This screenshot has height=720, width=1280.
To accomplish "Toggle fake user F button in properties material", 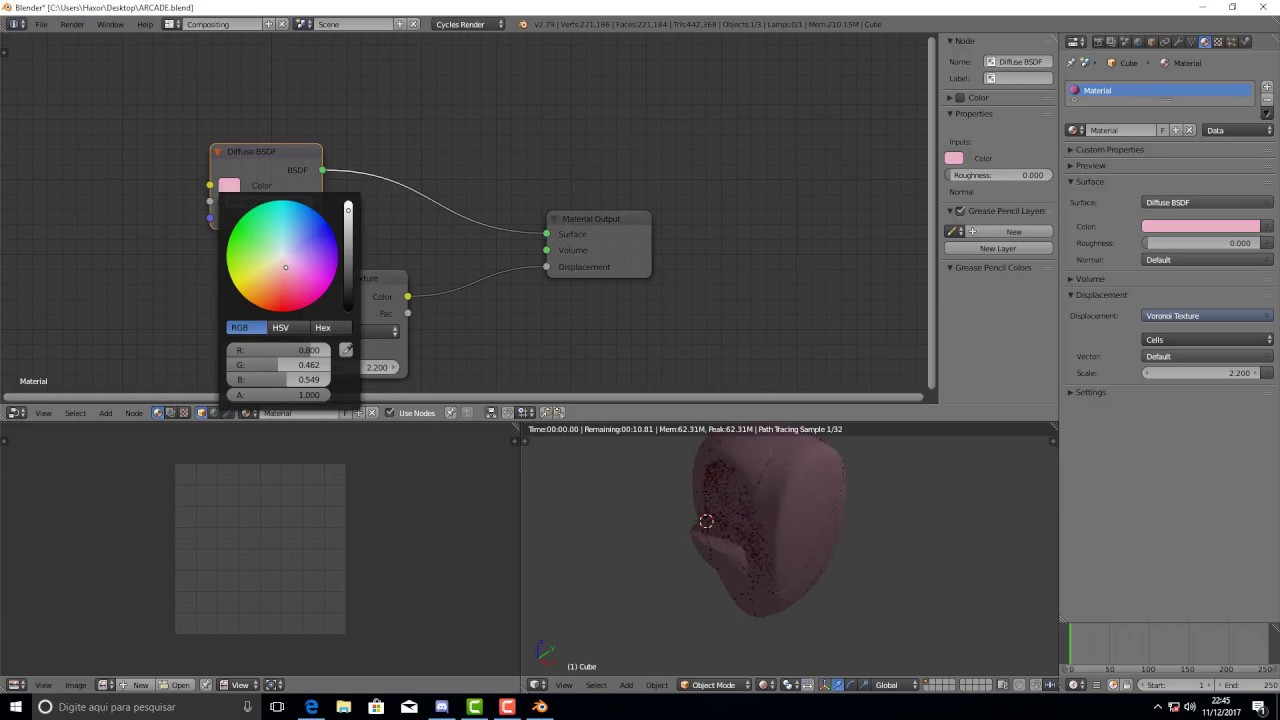I will (x=1162, y=130).
